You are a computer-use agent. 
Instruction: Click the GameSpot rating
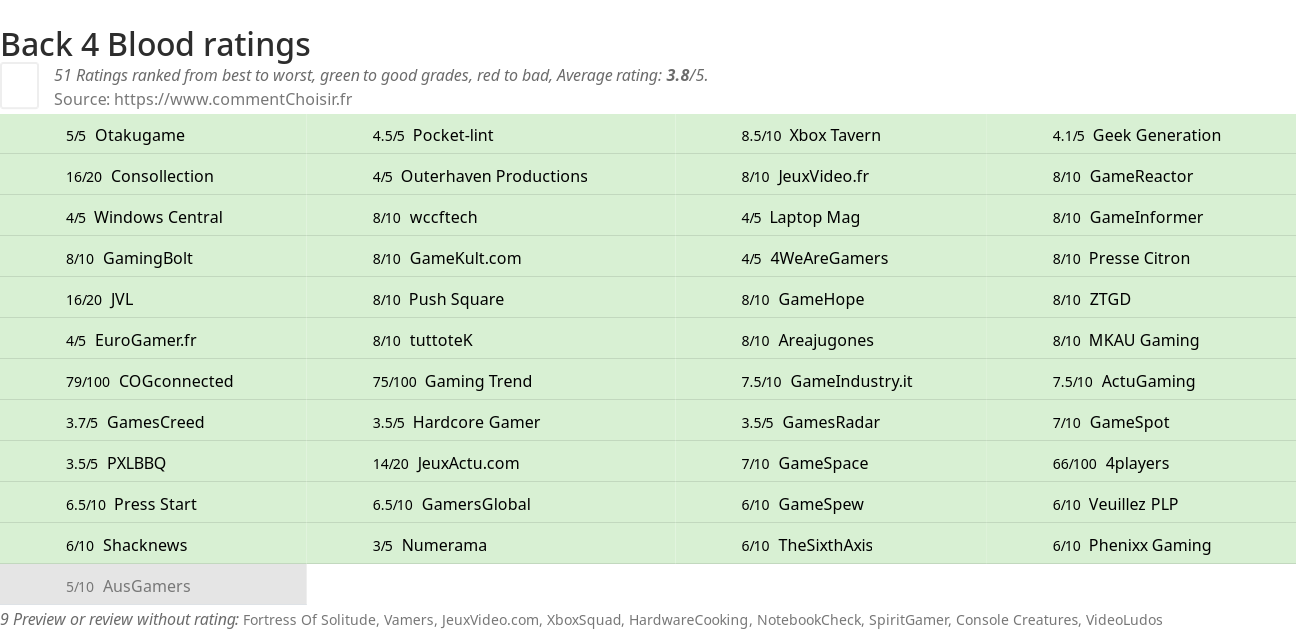coord(1141,422)
